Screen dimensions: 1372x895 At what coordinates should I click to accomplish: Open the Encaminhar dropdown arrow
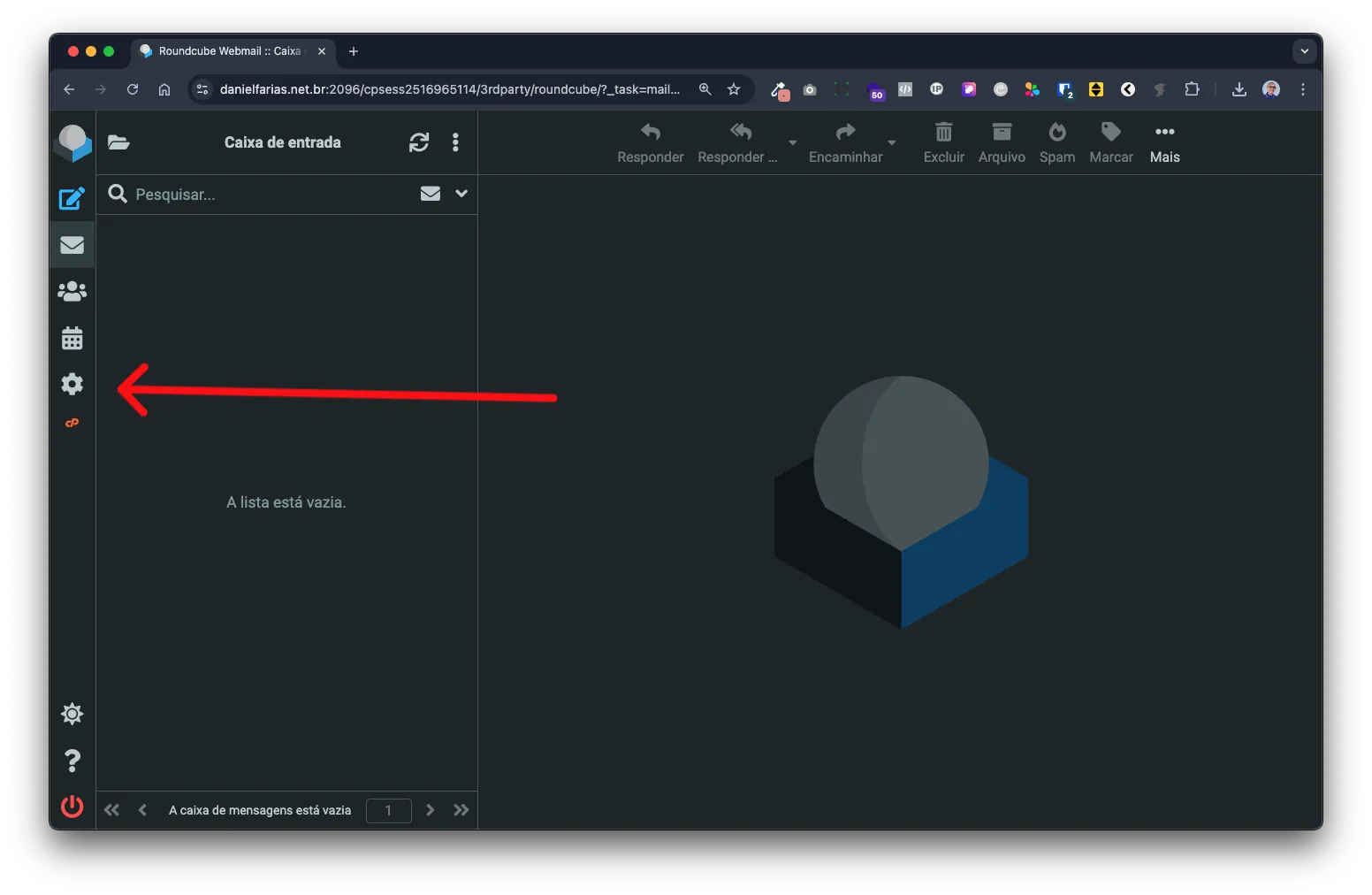892,142
